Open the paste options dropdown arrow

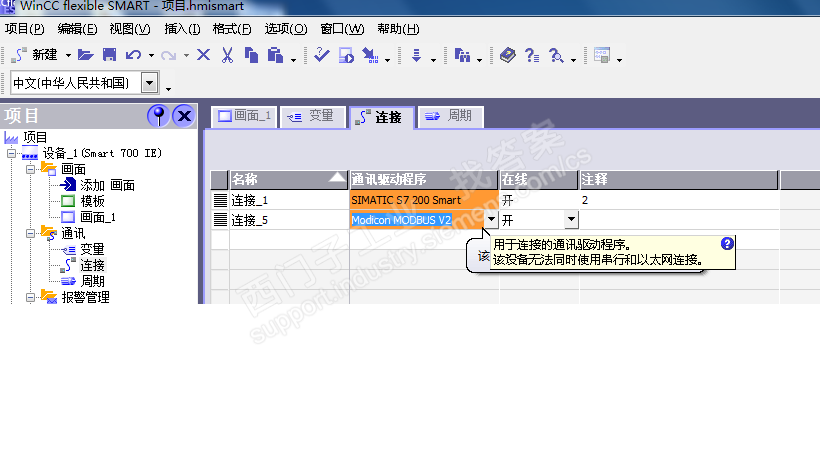point(293,60)
